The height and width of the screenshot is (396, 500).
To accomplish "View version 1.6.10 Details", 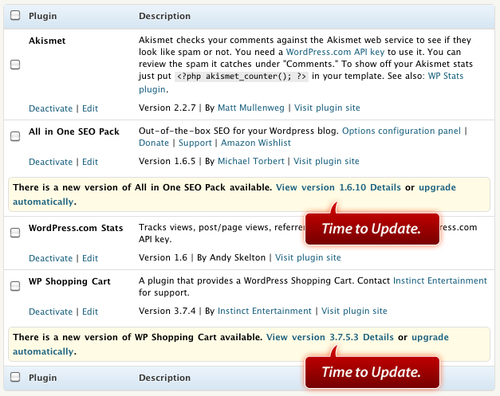I will (338, 187).
